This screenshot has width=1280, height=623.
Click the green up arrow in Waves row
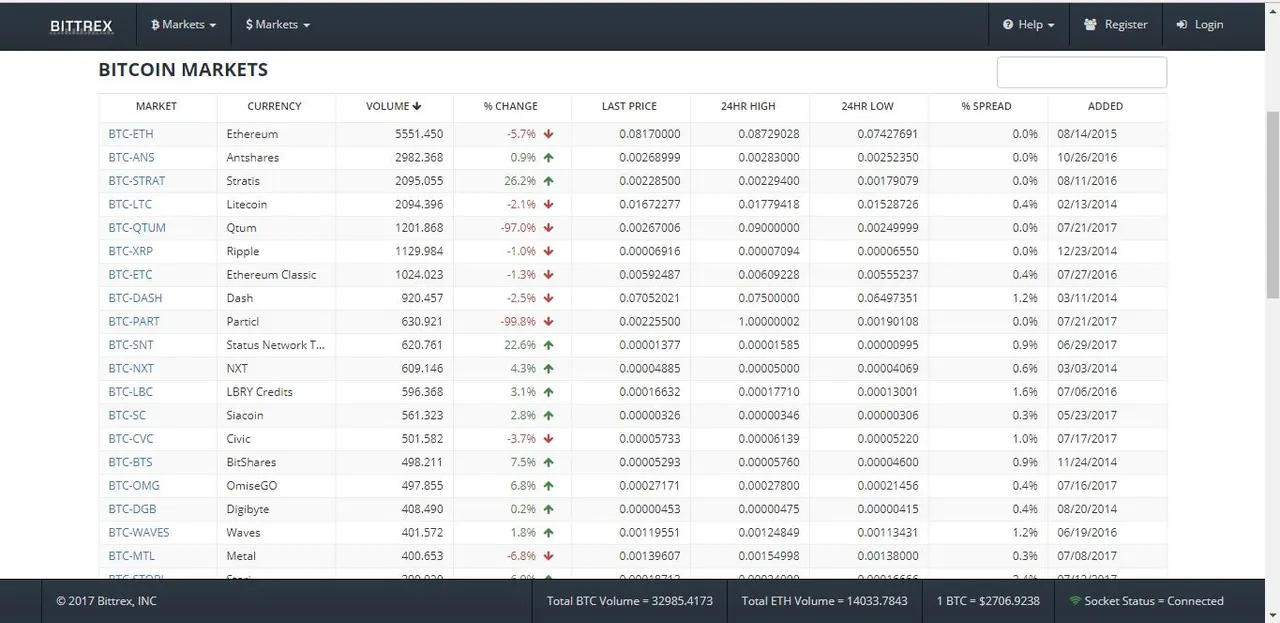(549, 533)
